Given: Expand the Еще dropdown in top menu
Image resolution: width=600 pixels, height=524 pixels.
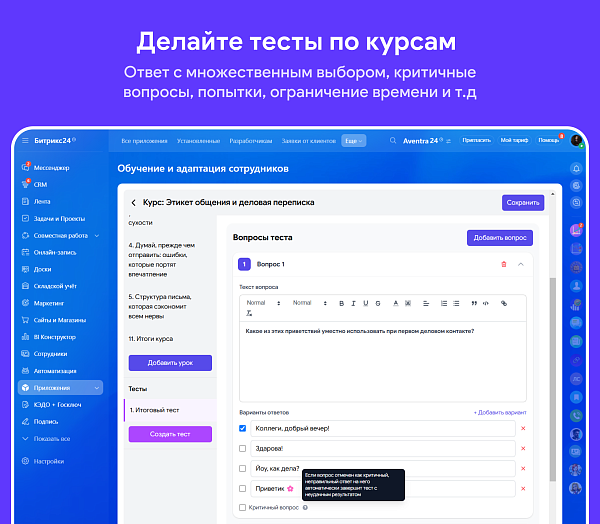Looking at the screenshot, I should point(354,141).
